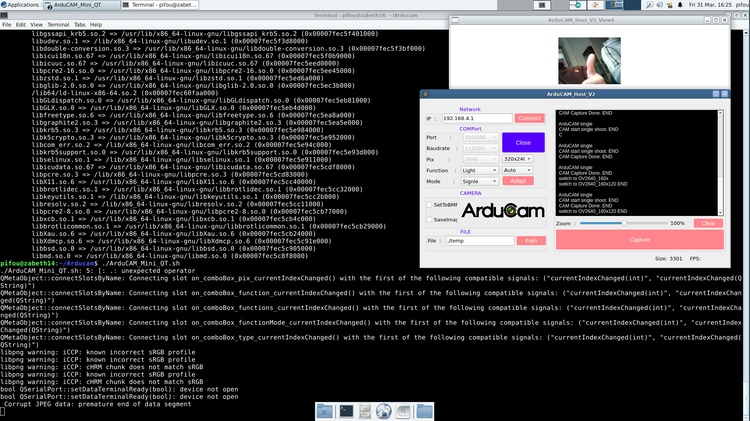Open the Function Light dropdown
This screenshot has height=421, width=750.
point(480,170)
